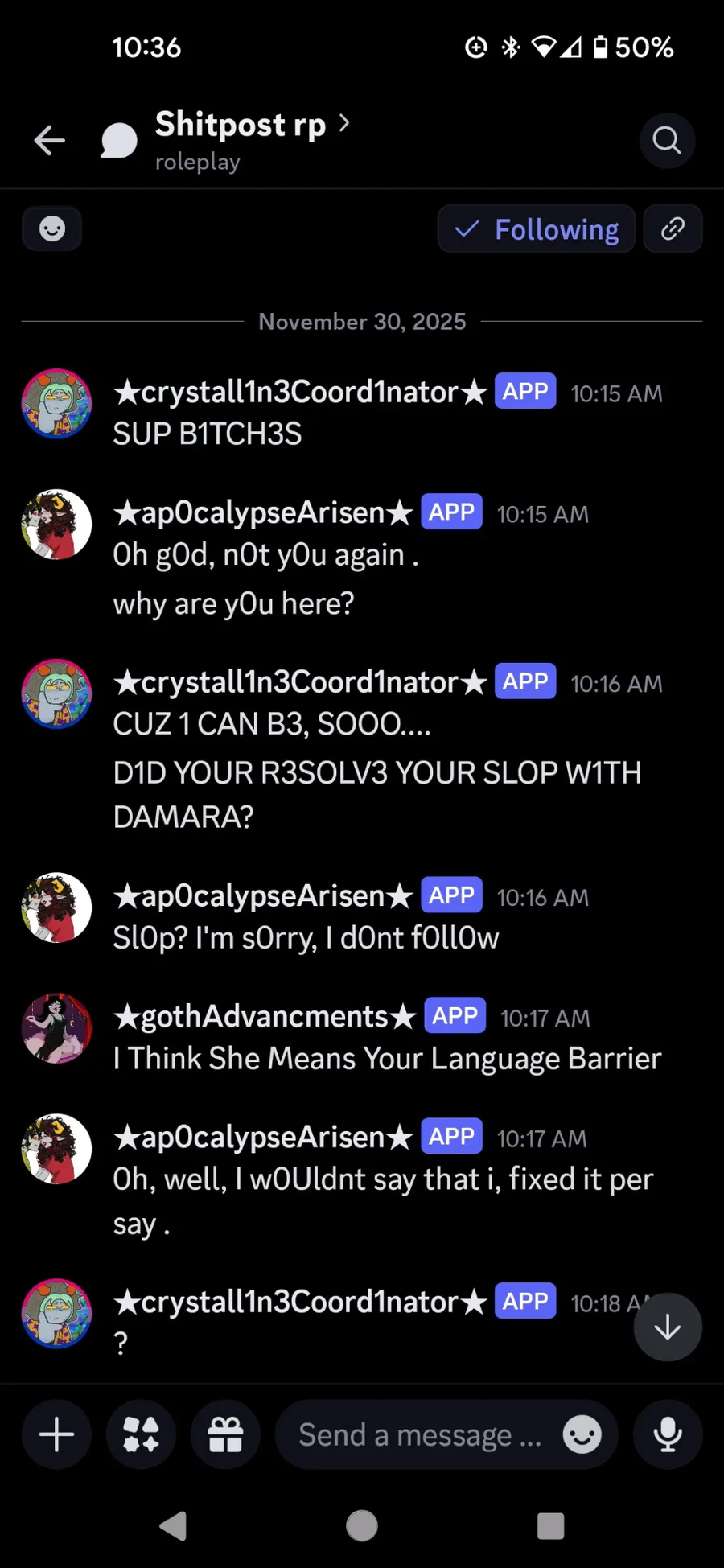
Task: Expand Shitpost rp thread details chevron
Action: click(344, 123)
